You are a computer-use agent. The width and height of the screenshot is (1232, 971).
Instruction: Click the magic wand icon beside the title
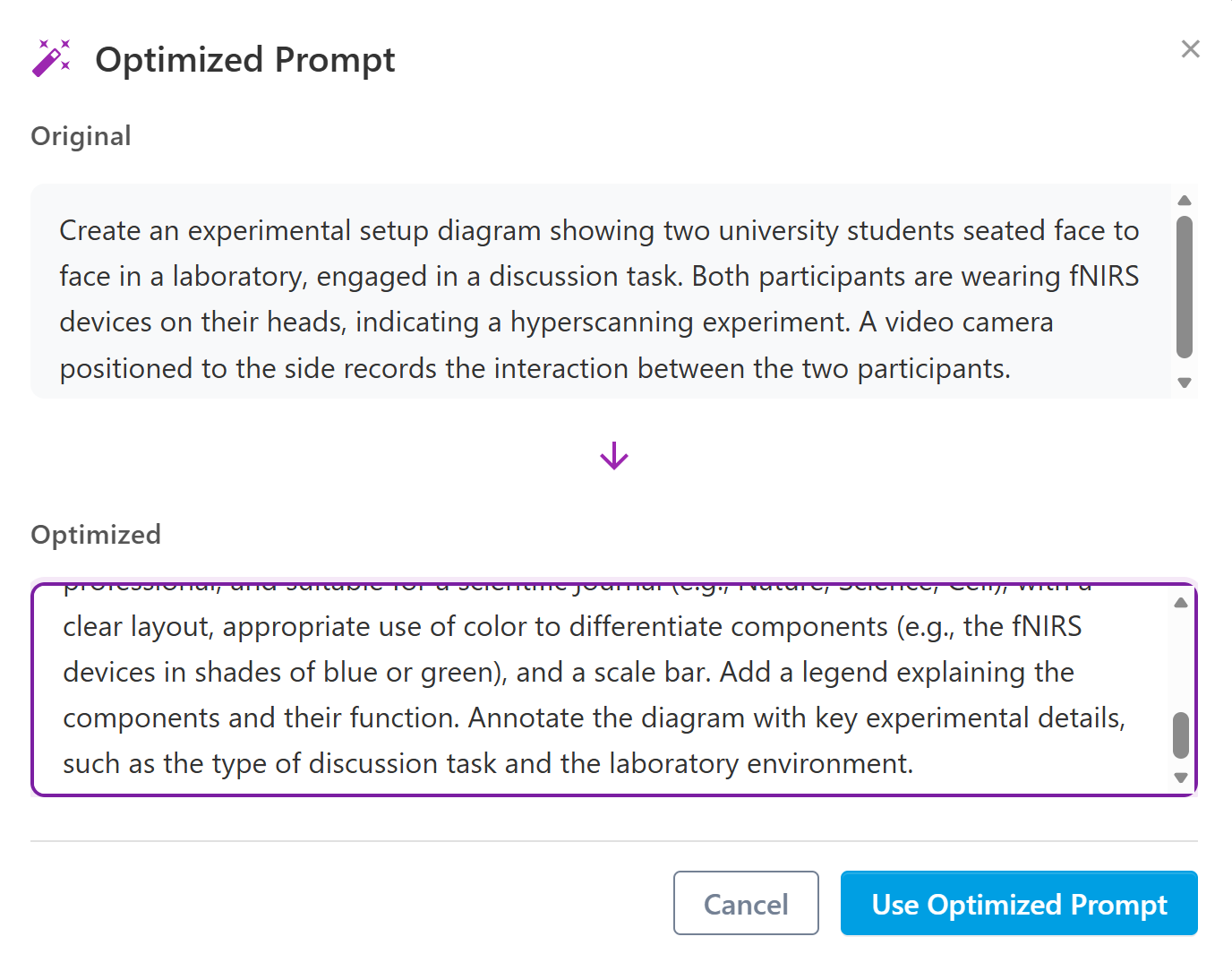coord(51,58)
